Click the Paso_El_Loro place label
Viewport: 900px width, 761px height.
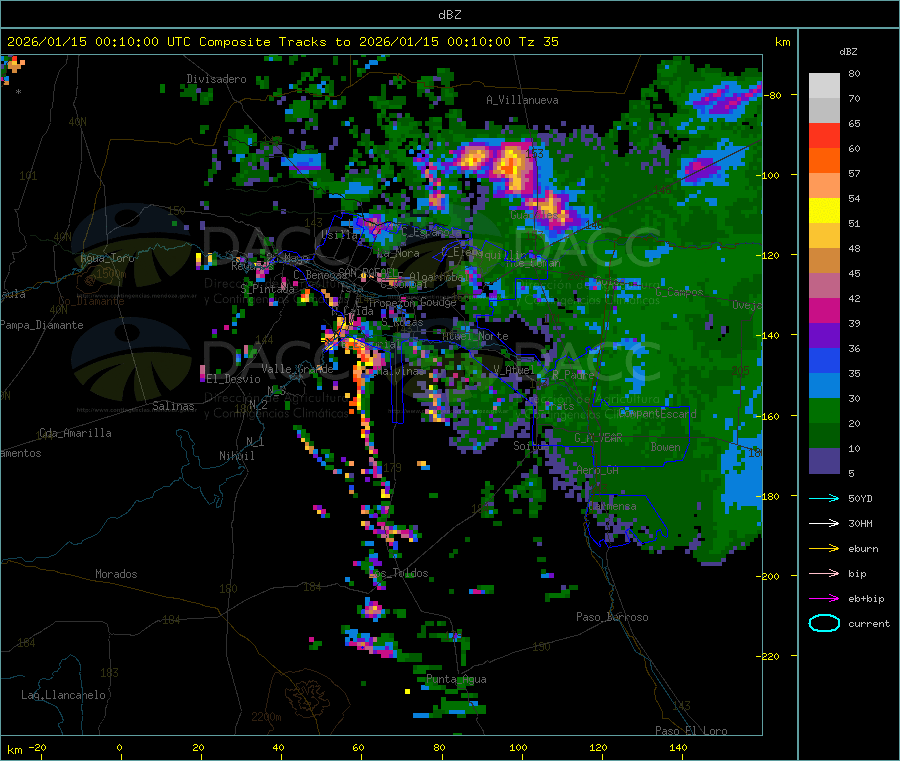click(691, 731)
